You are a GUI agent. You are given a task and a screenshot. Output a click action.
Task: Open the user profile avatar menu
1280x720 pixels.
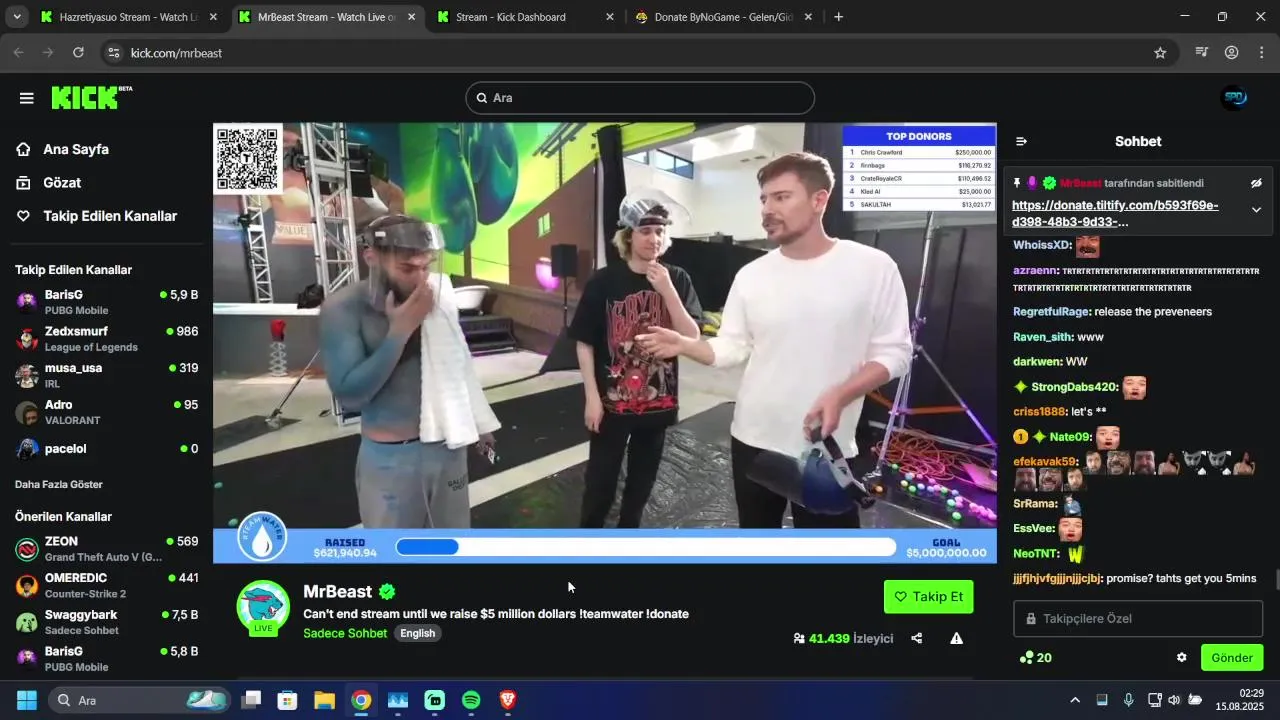point(1235,98)
